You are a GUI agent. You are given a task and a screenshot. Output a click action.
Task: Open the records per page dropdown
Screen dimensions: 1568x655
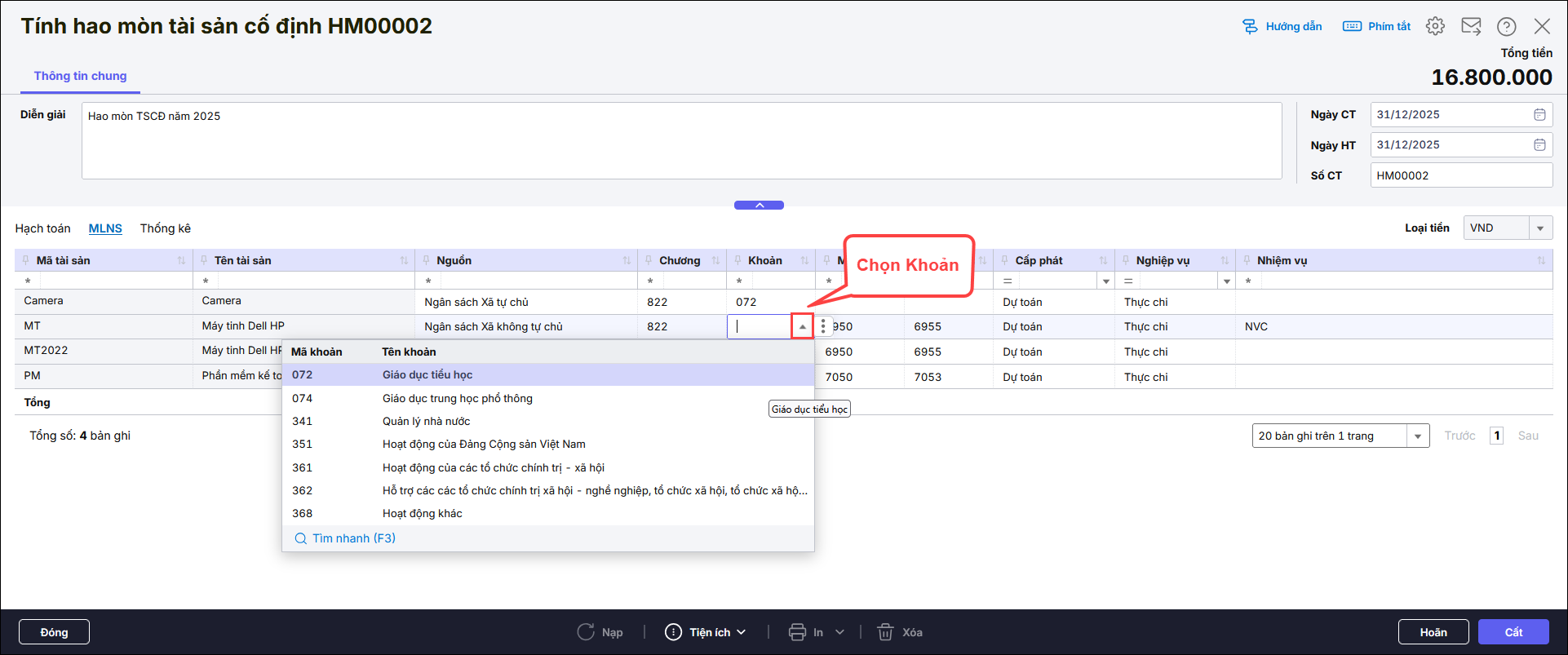[1418, 436]
